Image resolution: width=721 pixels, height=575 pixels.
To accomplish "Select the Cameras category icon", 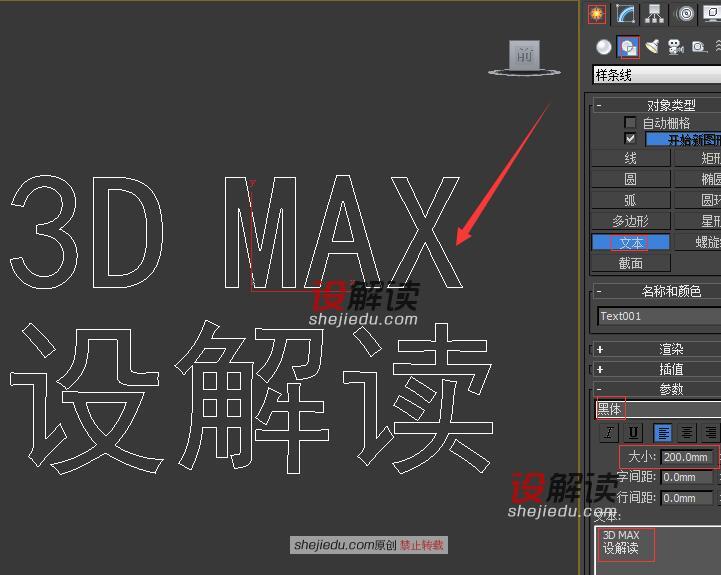I will pyautogui.click(x=675, y=46).
